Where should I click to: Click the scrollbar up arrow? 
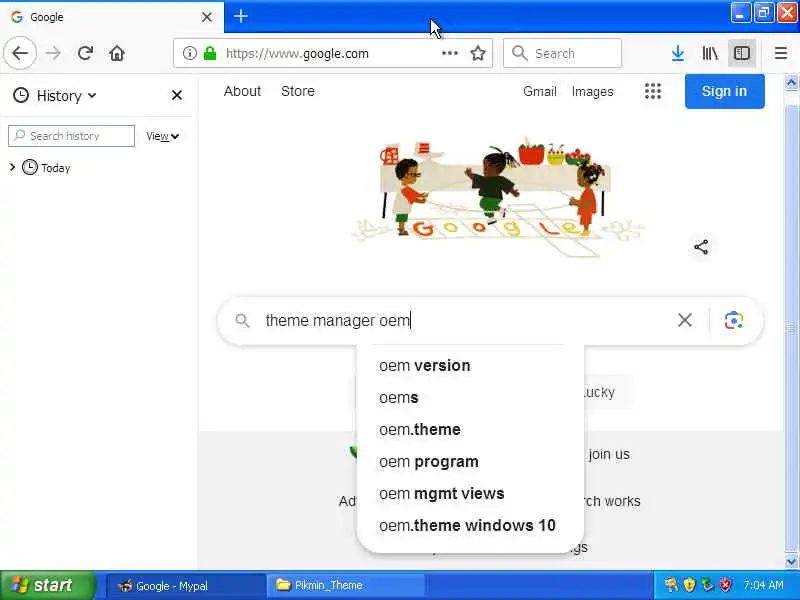(x=791, y=83)
